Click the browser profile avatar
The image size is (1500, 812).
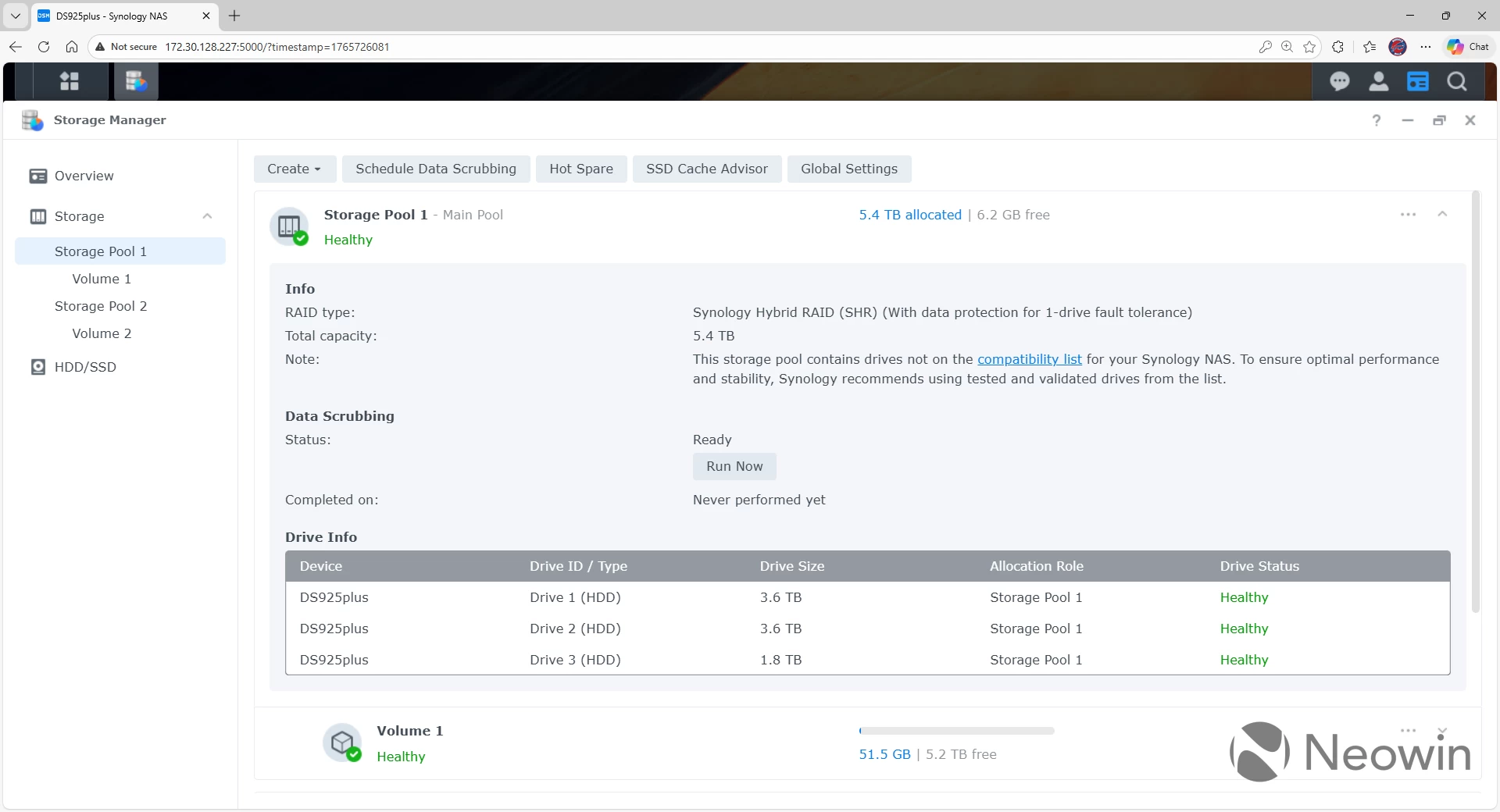[x=1398, y=47]
